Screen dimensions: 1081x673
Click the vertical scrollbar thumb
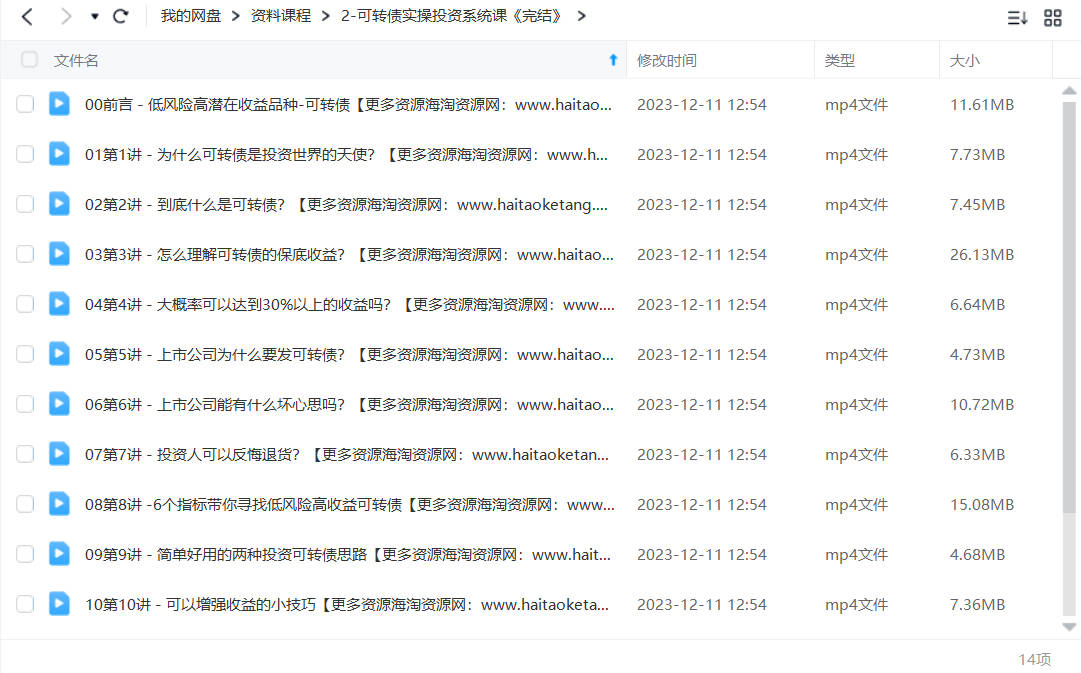1069,308
